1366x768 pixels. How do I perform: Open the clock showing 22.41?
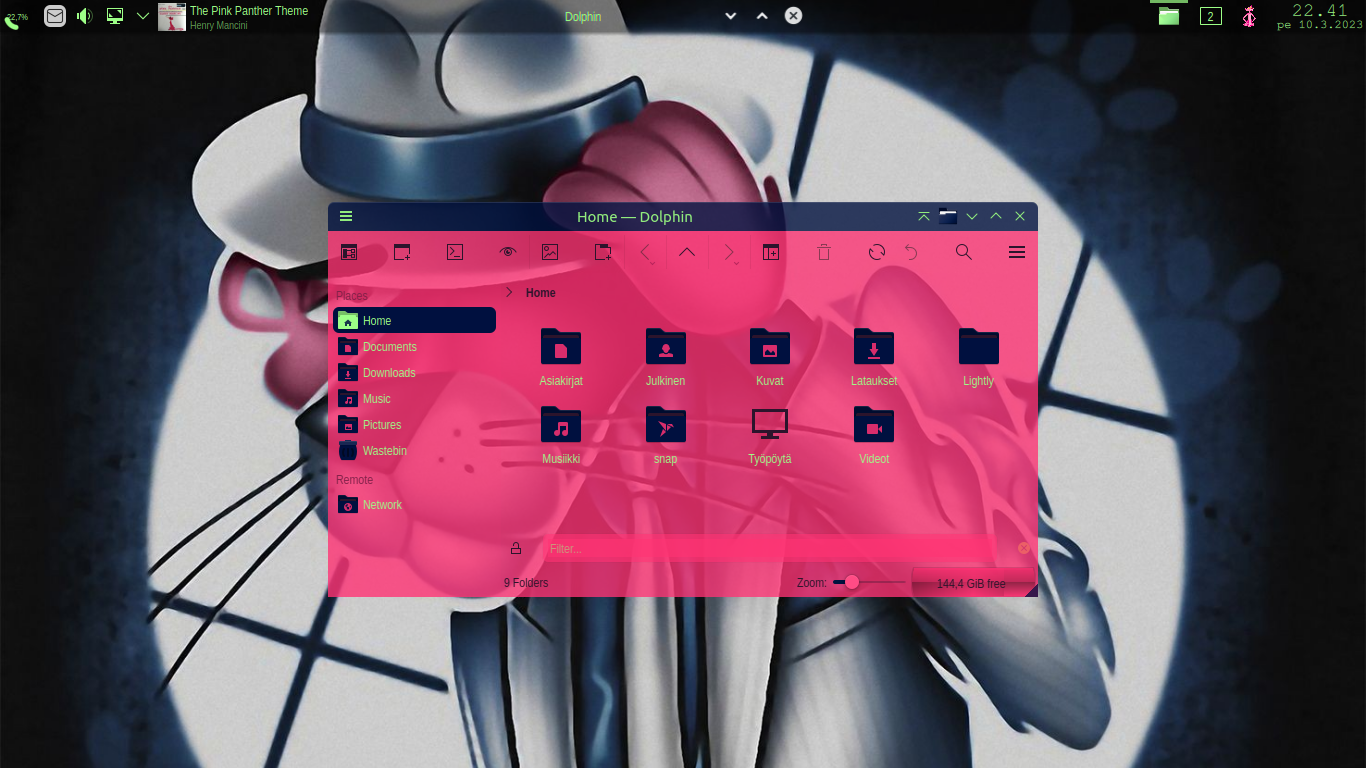coord(1320,17)
